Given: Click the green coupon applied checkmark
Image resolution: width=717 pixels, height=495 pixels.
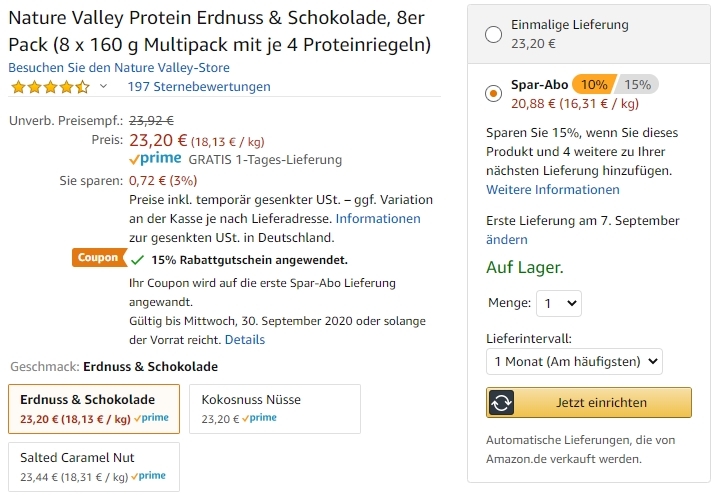Looking at the screenshot, I should pos(138,259).
